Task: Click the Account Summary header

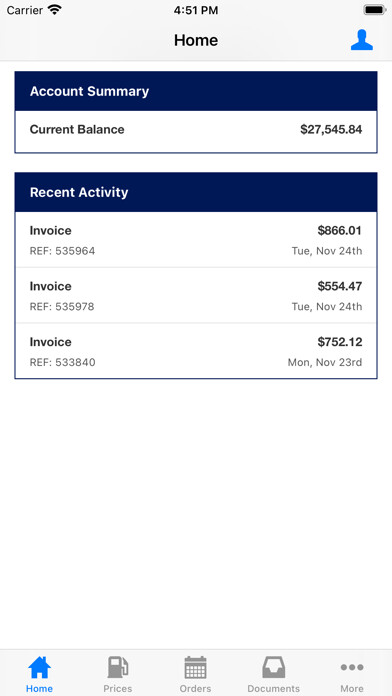Action: pos(196,91)
